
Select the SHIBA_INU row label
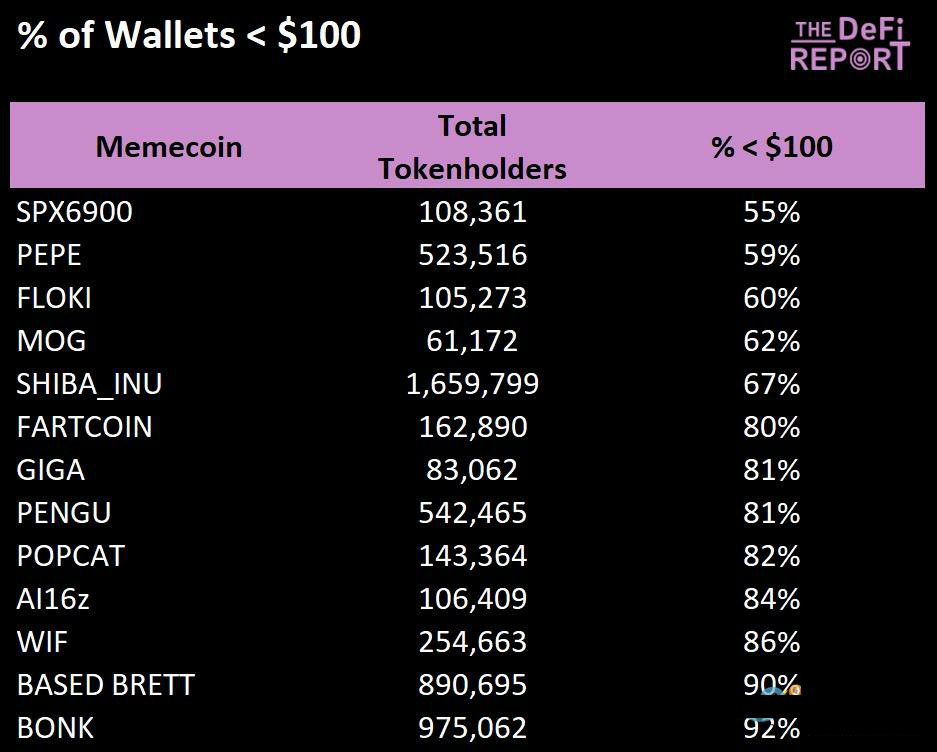pos(90,384)
